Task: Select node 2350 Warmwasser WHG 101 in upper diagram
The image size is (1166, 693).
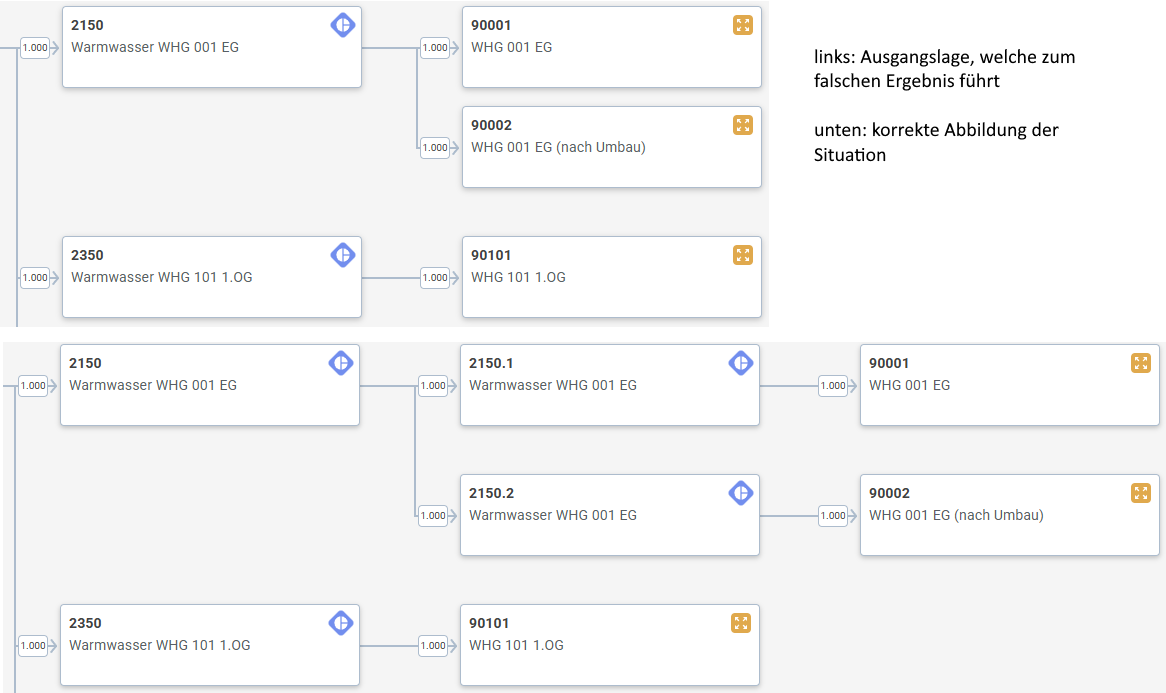Action: (211, 277)
